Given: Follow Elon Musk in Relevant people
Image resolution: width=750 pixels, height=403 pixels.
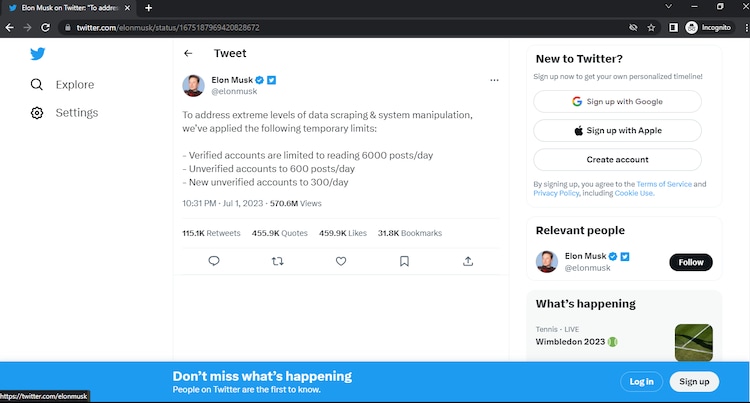Looking at the screenshot, I should 691,262.
